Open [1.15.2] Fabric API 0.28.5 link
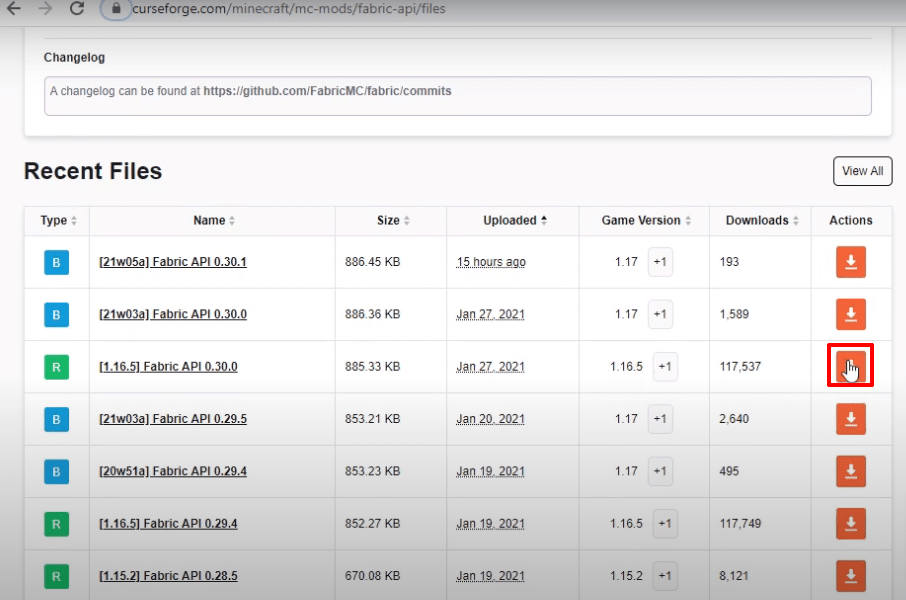The width and height of the screenshot is (906, 600). click(168, 576)
